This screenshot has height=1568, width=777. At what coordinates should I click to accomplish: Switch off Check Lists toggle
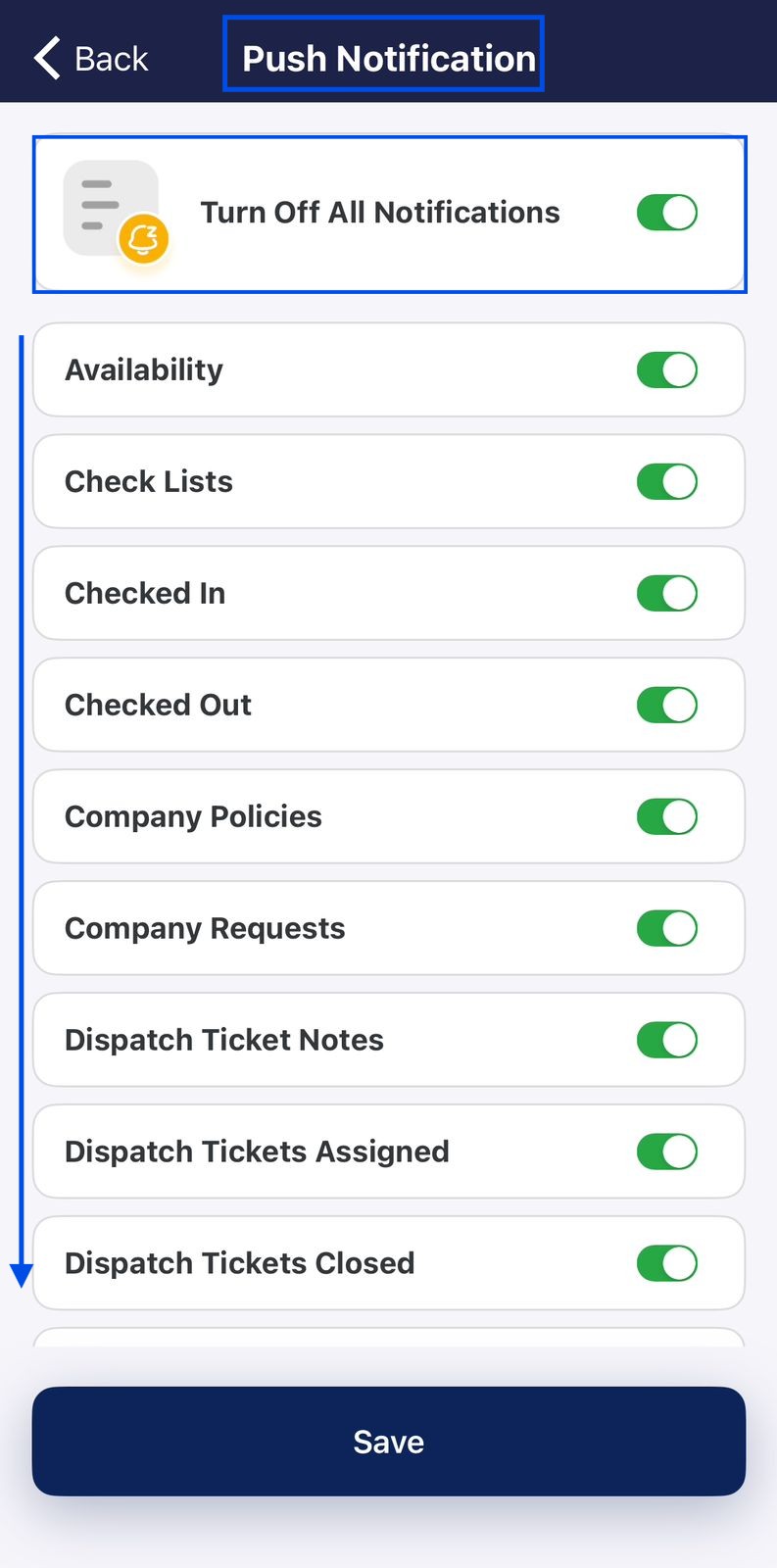coord(667,481)
